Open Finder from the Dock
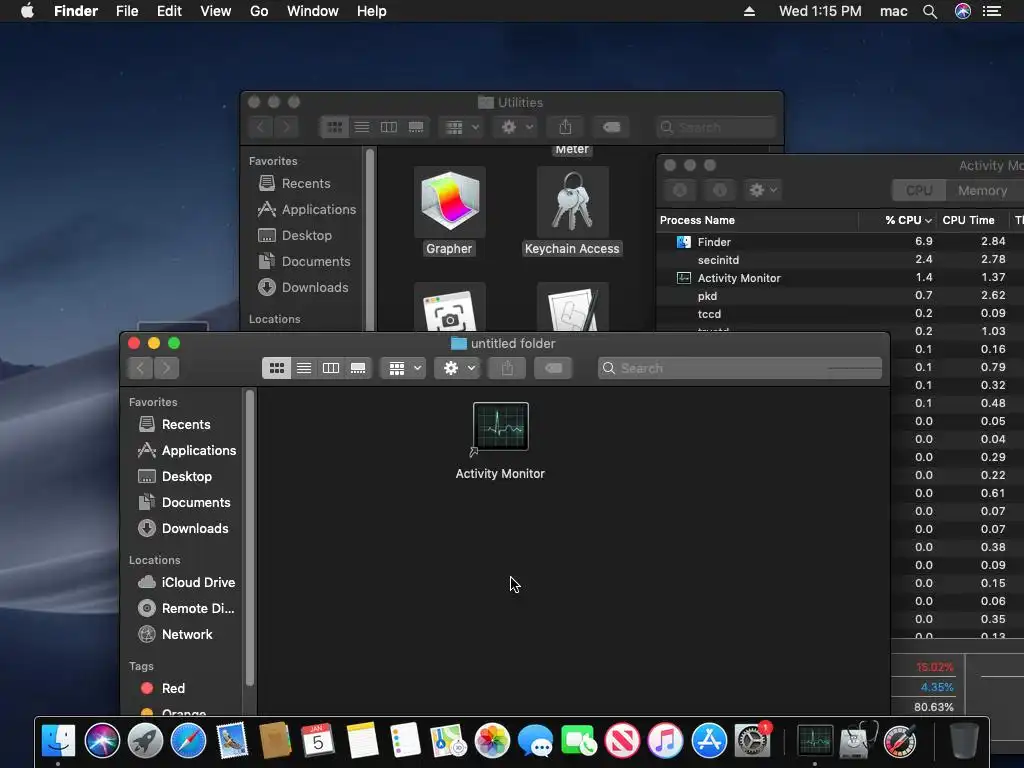 click(x=58, y=741)
